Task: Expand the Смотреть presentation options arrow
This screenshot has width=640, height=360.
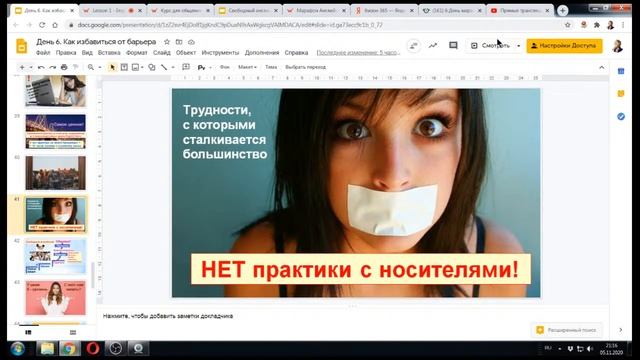Action: 518,46
